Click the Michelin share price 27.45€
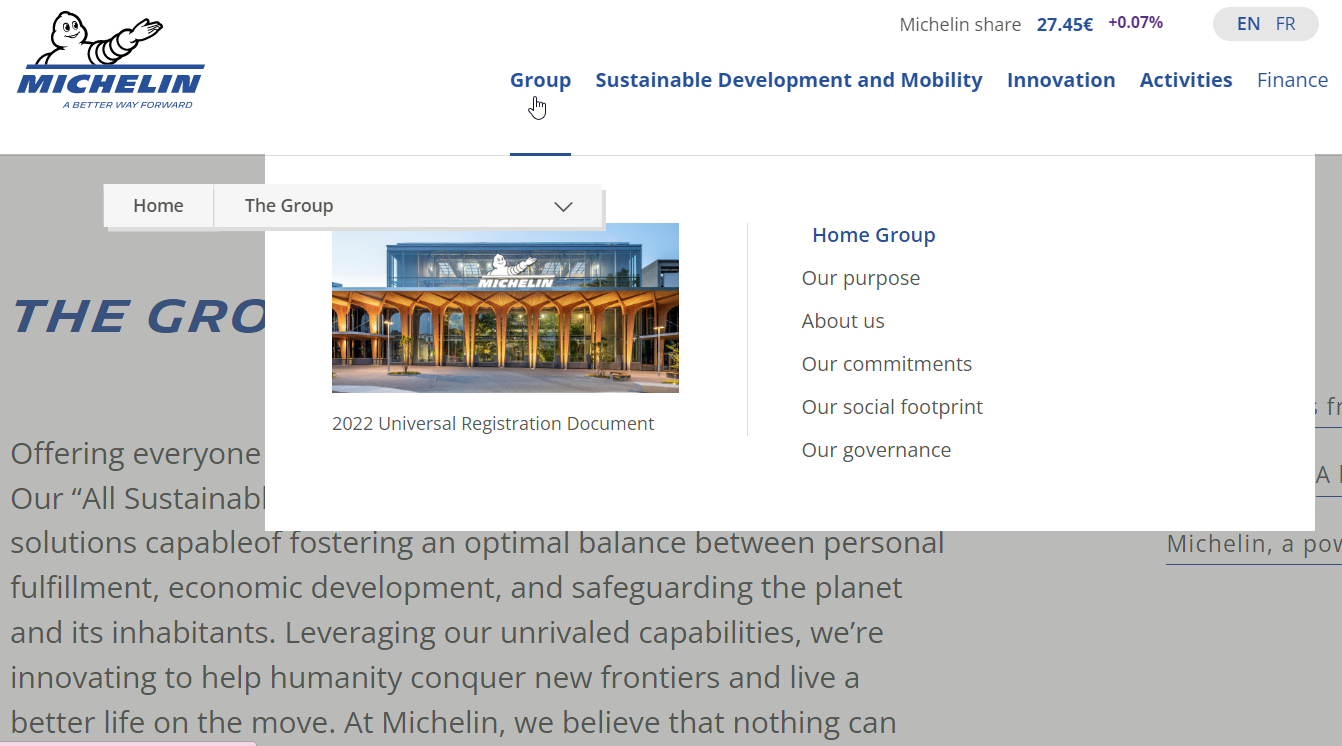Image resolution: width=1342 pixels, height=746 pixels. click(1065, 24)
